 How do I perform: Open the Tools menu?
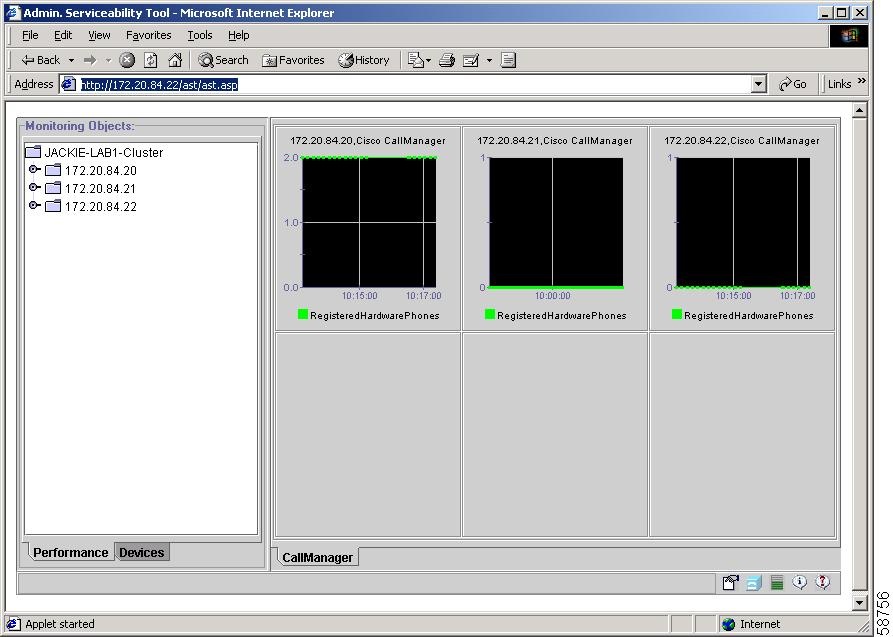pyautogui.click(x=200, y=35)
